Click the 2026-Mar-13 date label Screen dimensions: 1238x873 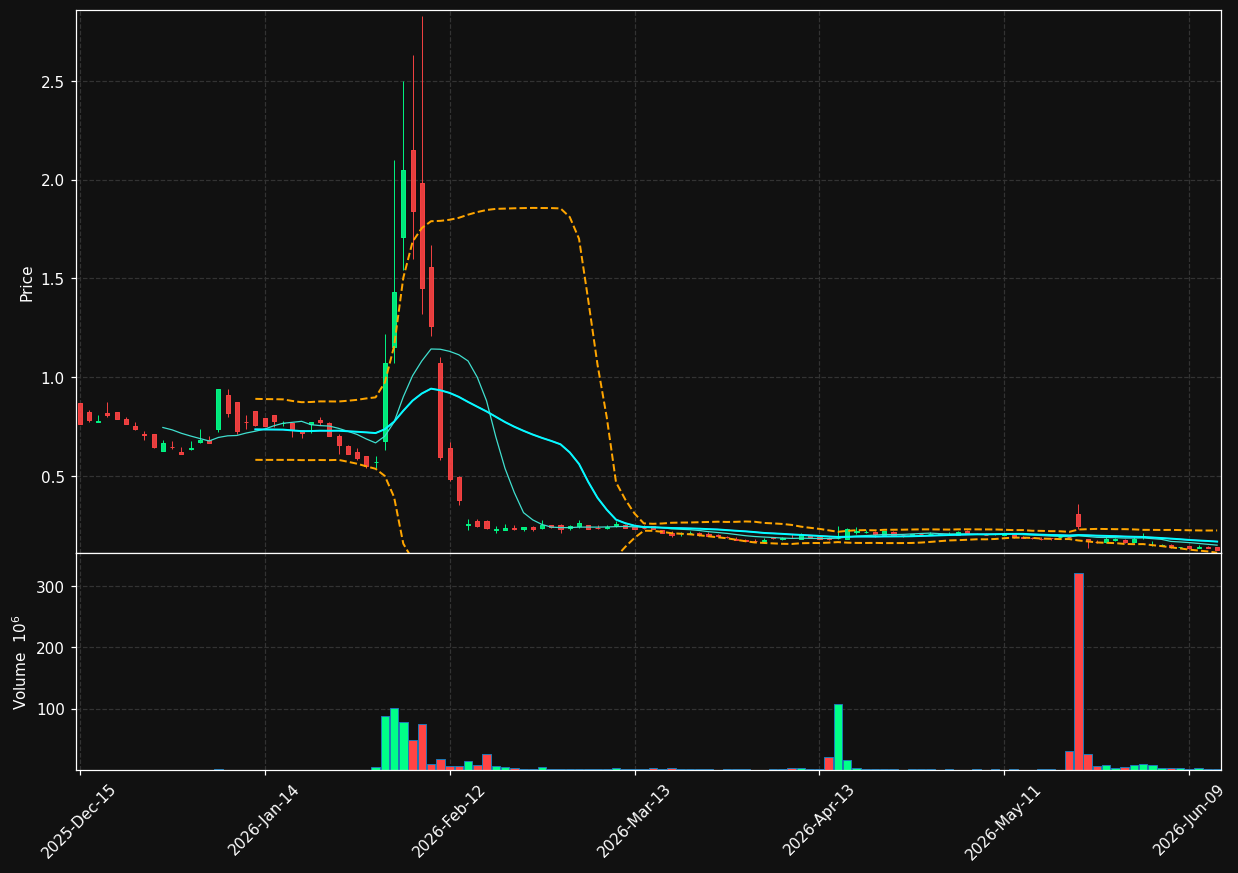click(x=633, y=821)
